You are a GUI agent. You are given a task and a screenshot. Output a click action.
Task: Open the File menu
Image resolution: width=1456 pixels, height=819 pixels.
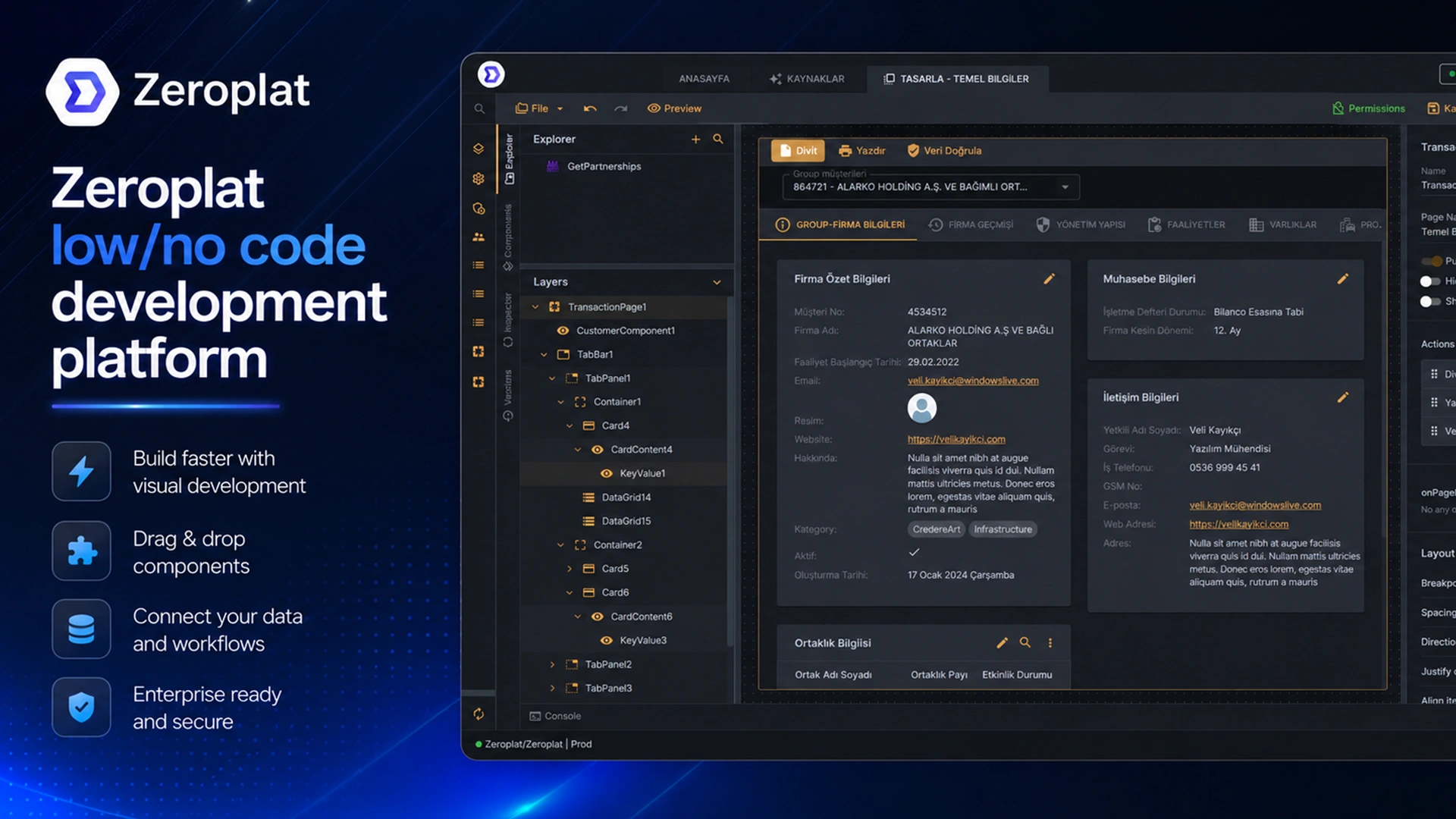tap(539, 108)
